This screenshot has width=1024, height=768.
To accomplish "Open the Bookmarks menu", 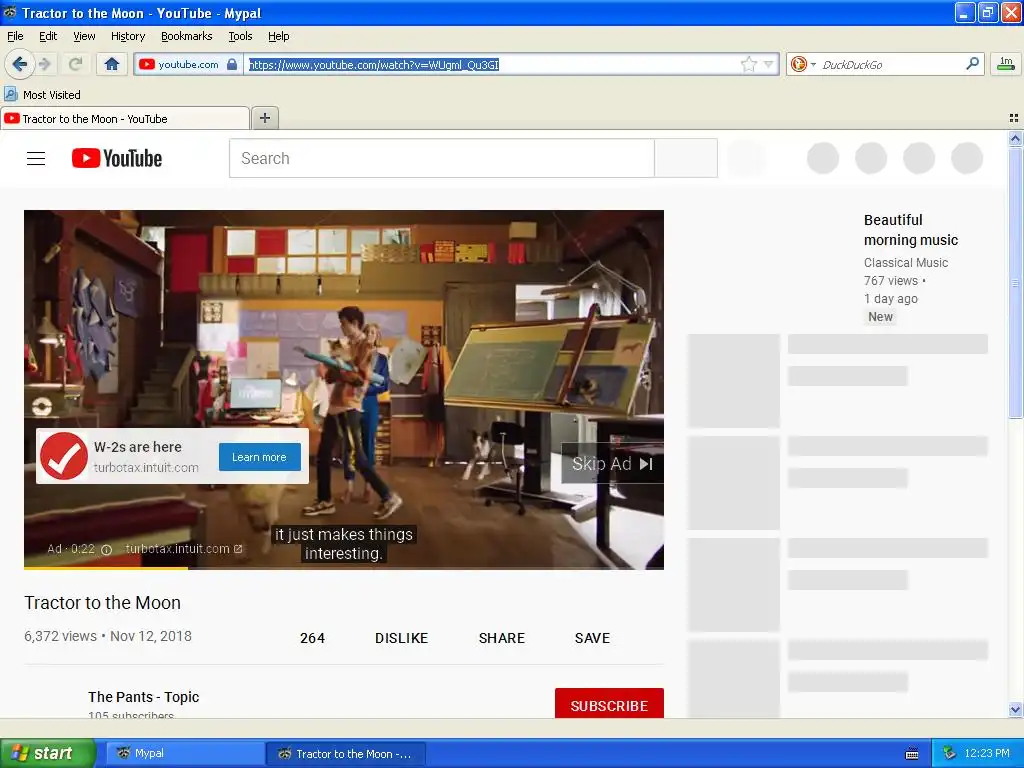I will (x=186, y=36).
